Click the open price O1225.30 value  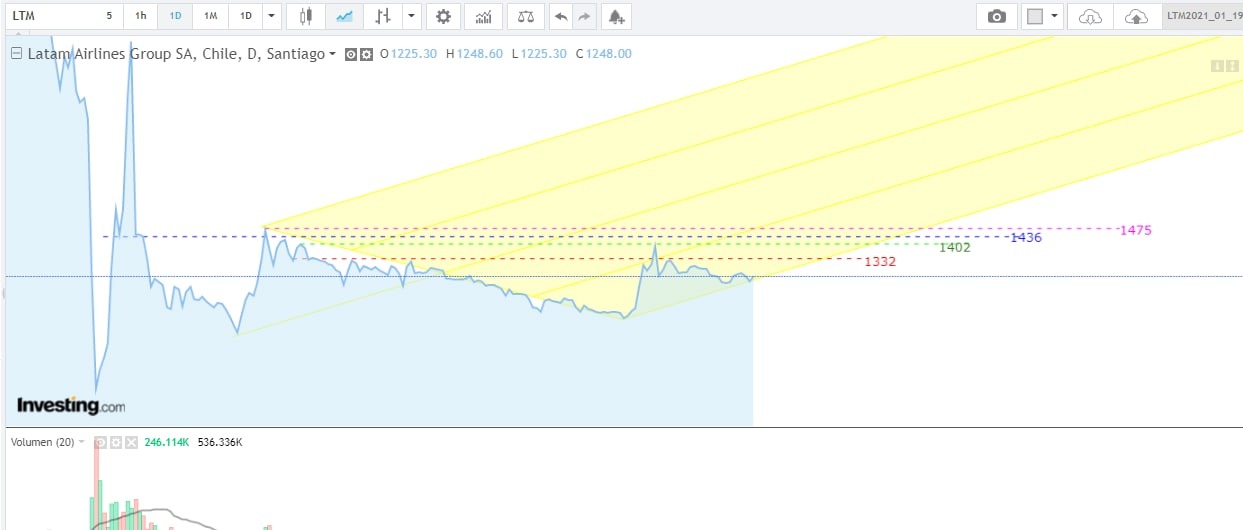pyautogui.click(x=408, y=54)
